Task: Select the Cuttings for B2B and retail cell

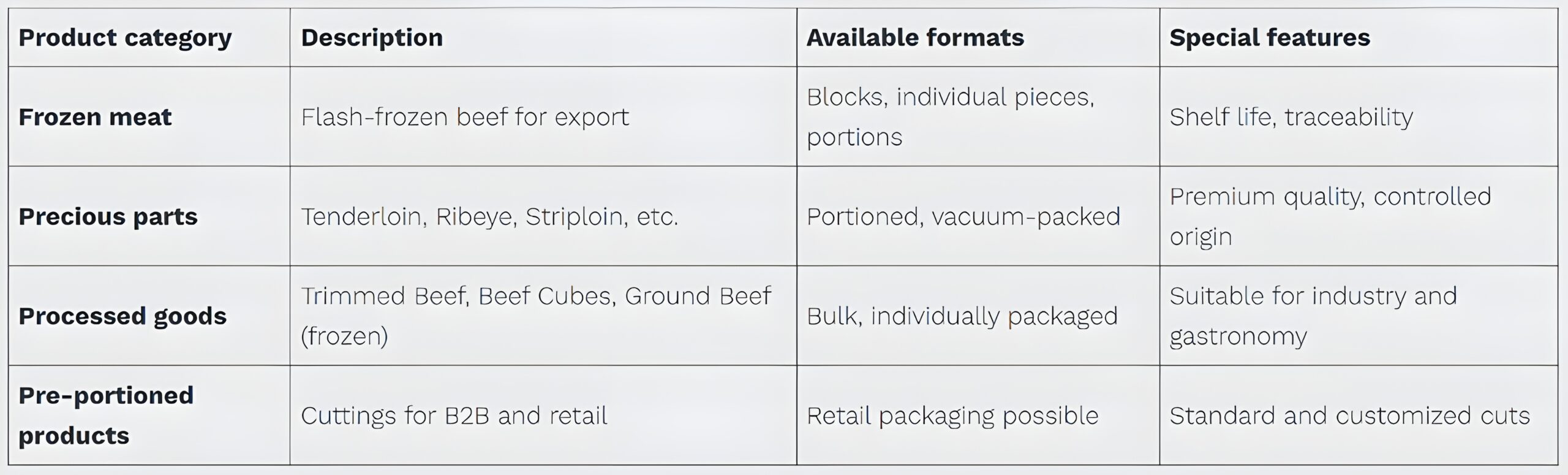Action: tap(454, 416)
